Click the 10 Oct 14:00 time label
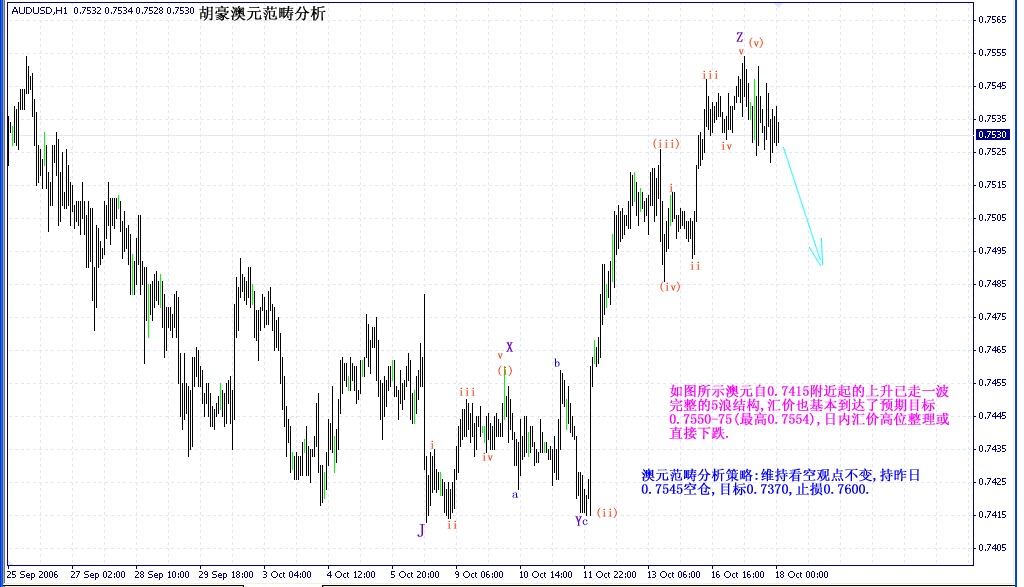The height and width of the screenshot is (587, 1024). click(x=546, y=575)
